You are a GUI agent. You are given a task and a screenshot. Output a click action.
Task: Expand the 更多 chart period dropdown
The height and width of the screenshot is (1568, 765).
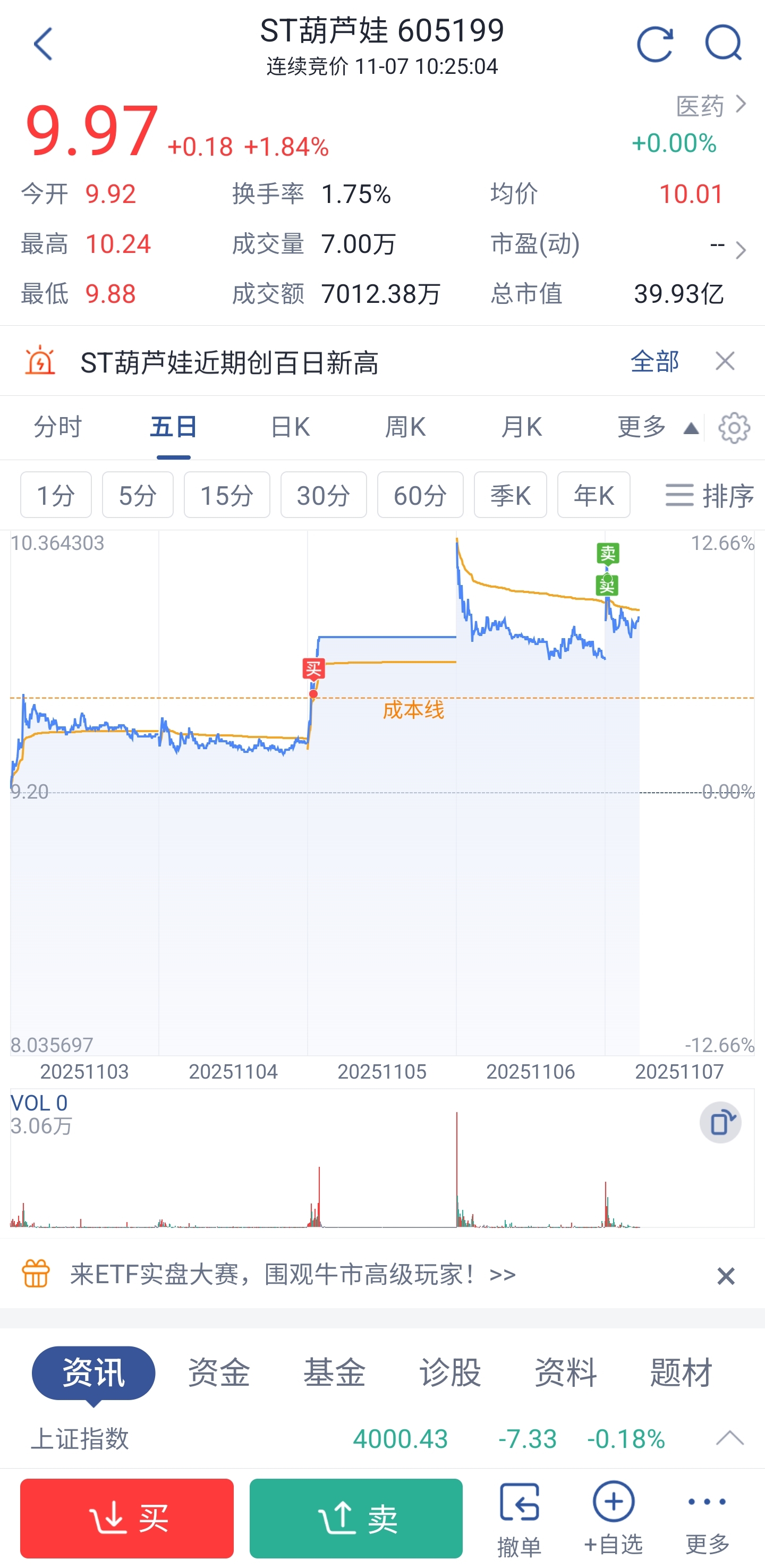tap(657, 428)
